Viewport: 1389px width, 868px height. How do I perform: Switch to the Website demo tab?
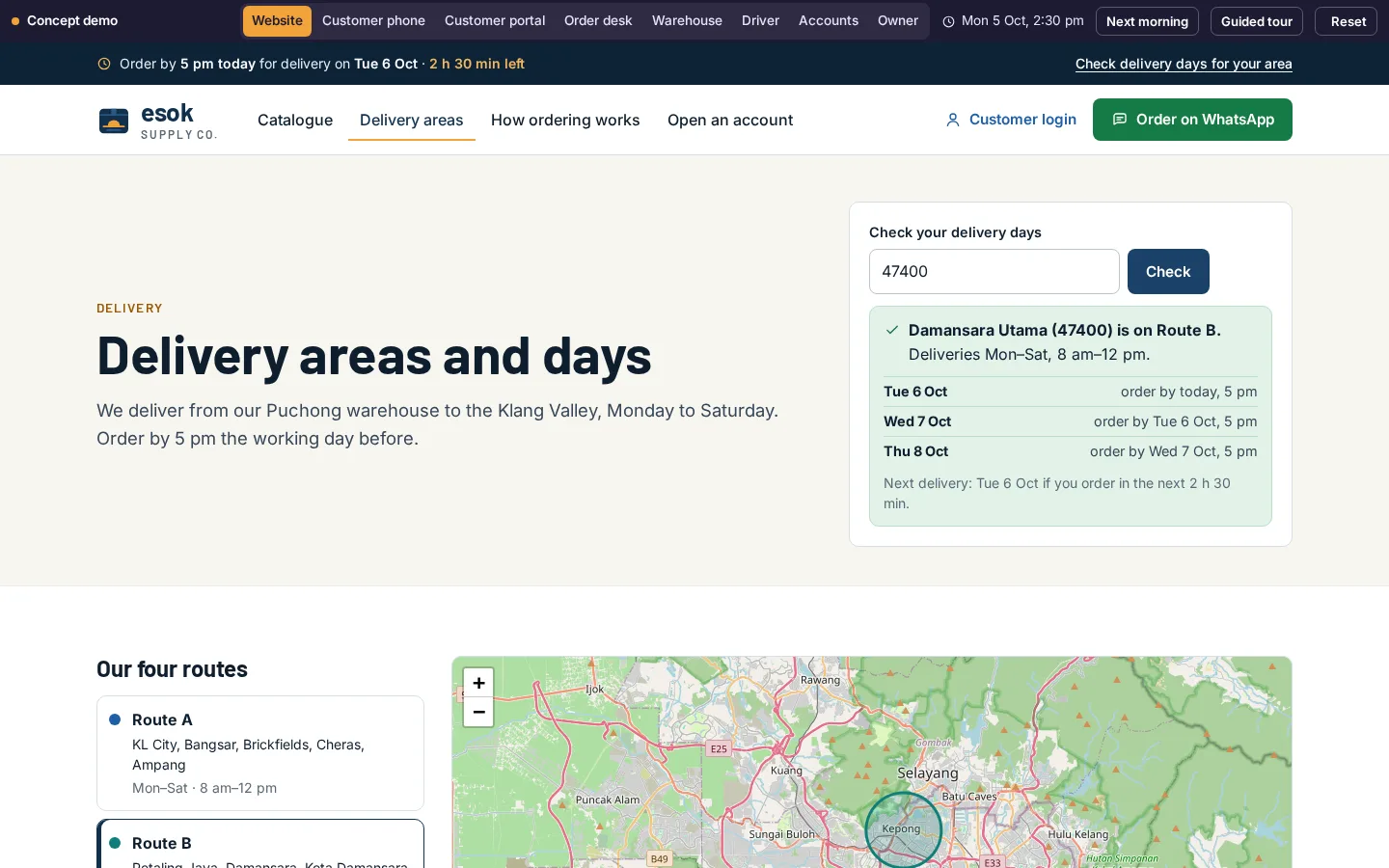[x=277, y=21]
